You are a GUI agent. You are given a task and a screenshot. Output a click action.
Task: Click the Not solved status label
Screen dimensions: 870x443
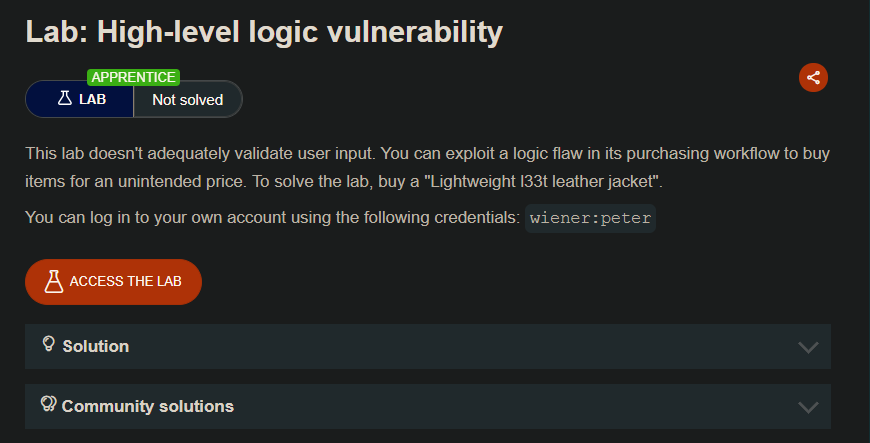pos(187,100)
